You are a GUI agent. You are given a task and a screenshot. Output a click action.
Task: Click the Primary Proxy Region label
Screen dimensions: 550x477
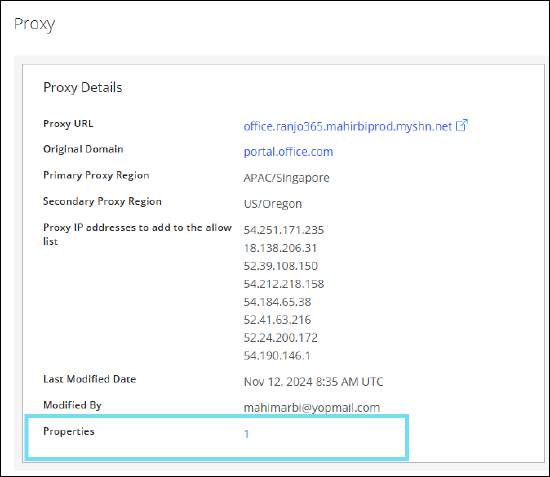[96, 175]
